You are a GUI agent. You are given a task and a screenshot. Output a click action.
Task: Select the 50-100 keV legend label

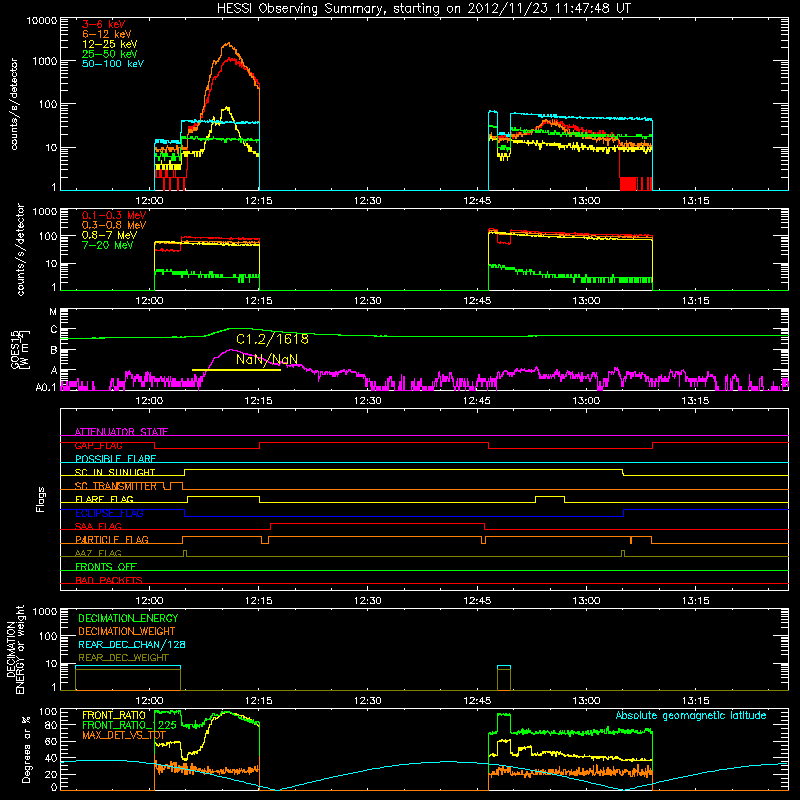[113, 64]
